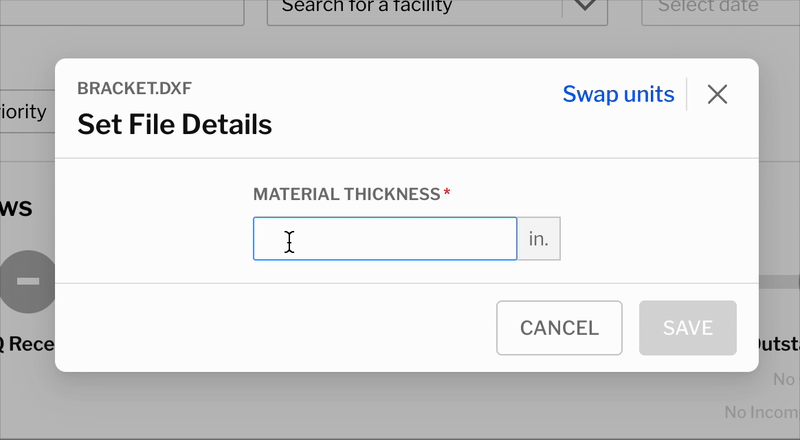
Task: Click the "No Incom..." text at bottom right
Action: point(762,412)
